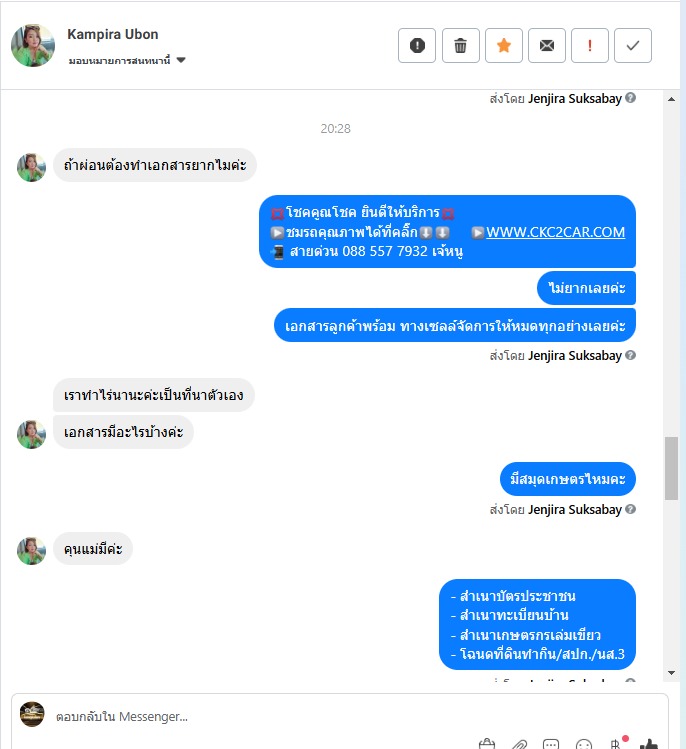Send a thumbs-up like
Screen dimensions: 686x749
point(649,744)
